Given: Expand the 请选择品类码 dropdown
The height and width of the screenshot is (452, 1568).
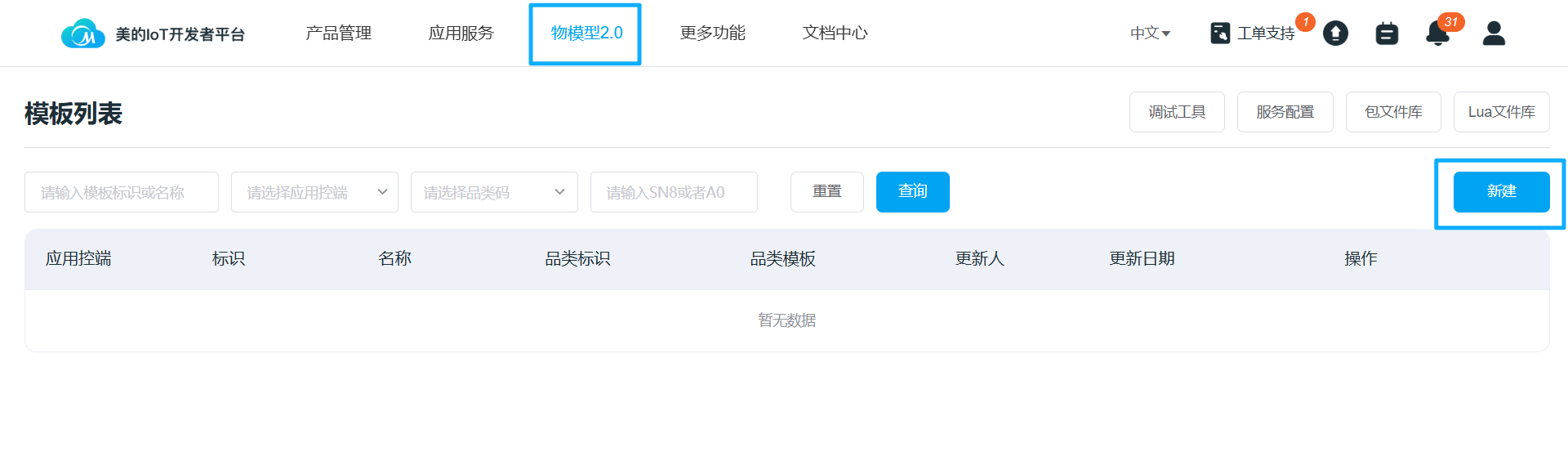Looking at the screenshot, I should click(x=494, y=192).
